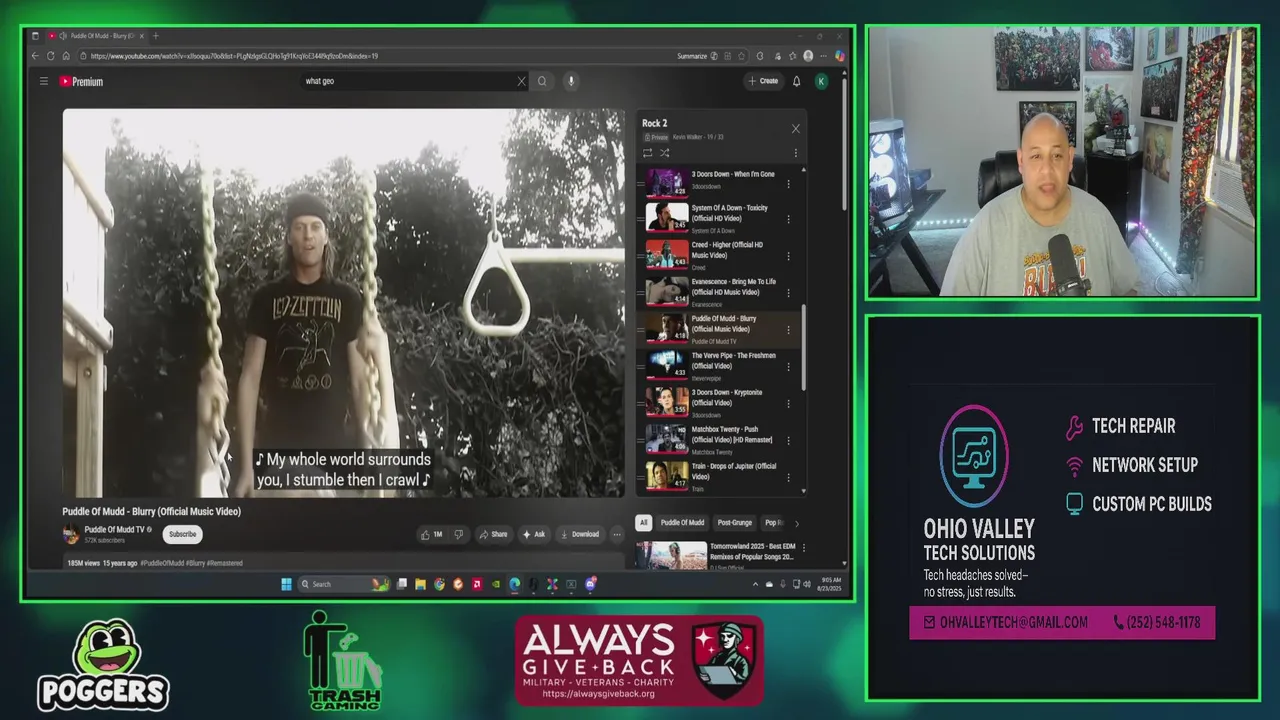Like the video (1M)
The height and width of the screenshot is (720, 1280).
pos(432,534)
